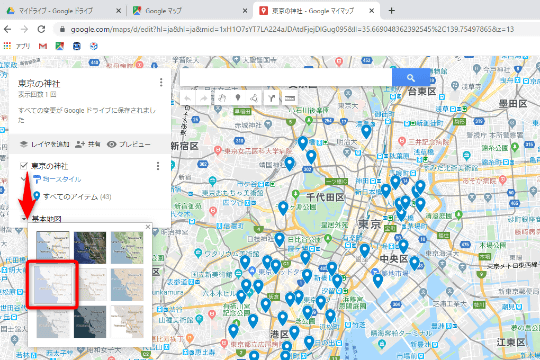This screenshot has width=540, height=360.
Task: Click the redo arrow in map toolbar
Action: tap(204, 99)
